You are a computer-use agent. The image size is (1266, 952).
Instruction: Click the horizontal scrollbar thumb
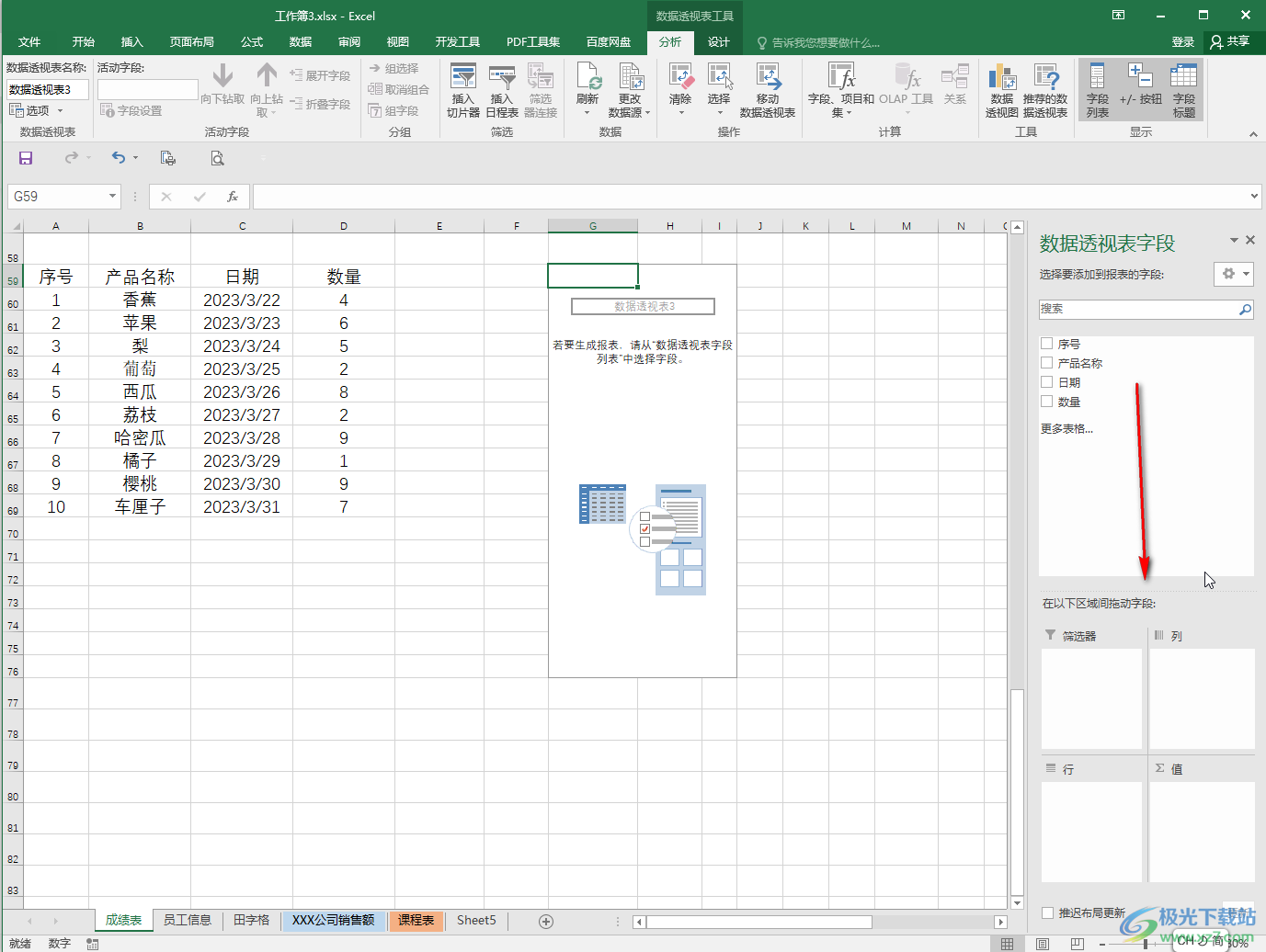tap(758, 922)
